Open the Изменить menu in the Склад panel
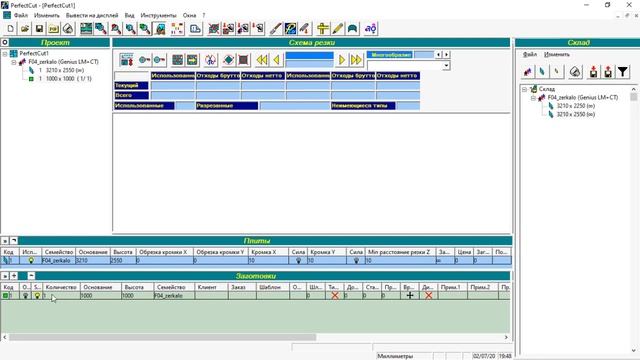Screen dimensions: 640x360 coord(557,54)
